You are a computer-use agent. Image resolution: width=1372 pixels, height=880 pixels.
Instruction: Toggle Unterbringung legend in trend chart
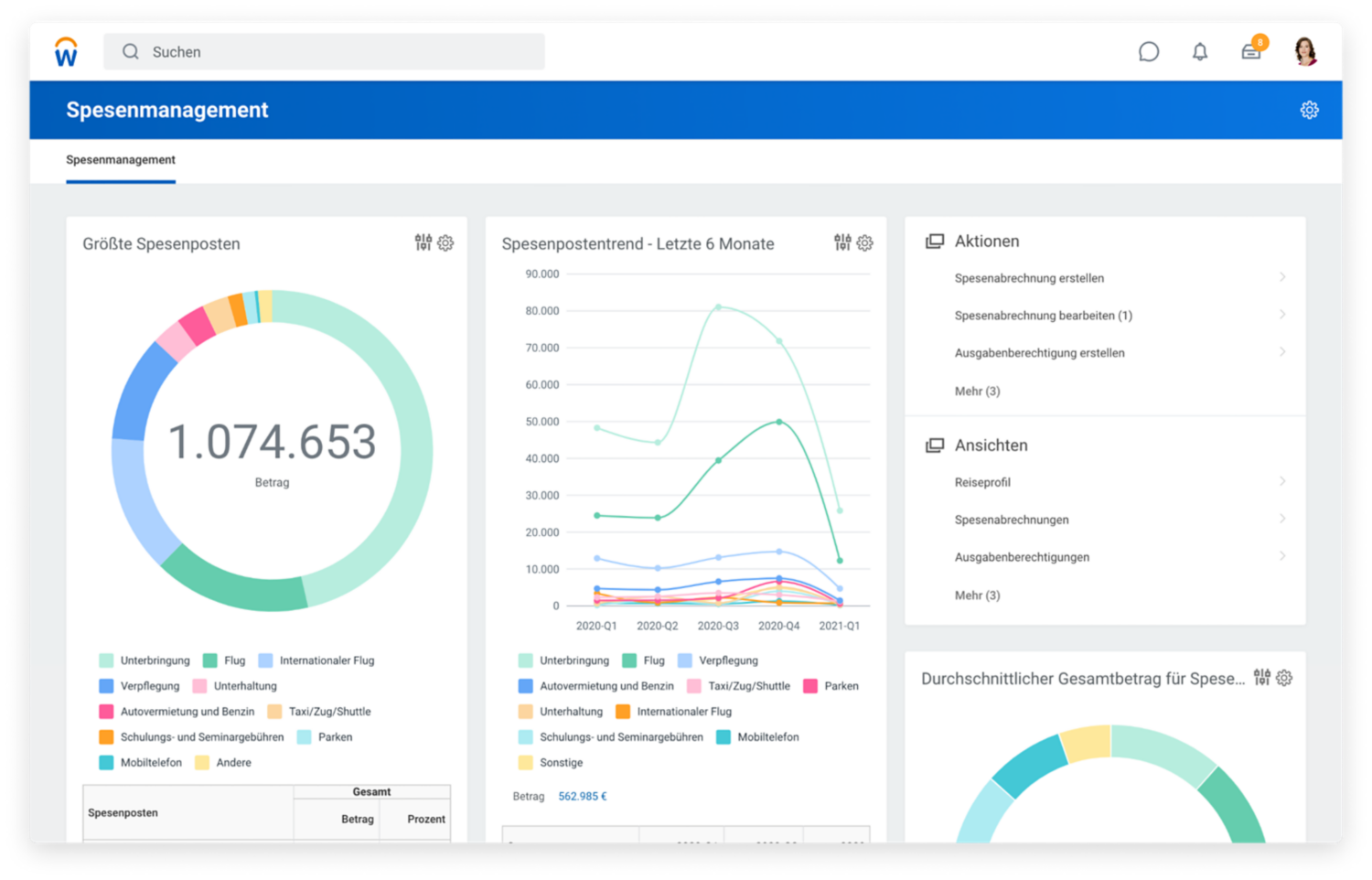click(563, 660)
